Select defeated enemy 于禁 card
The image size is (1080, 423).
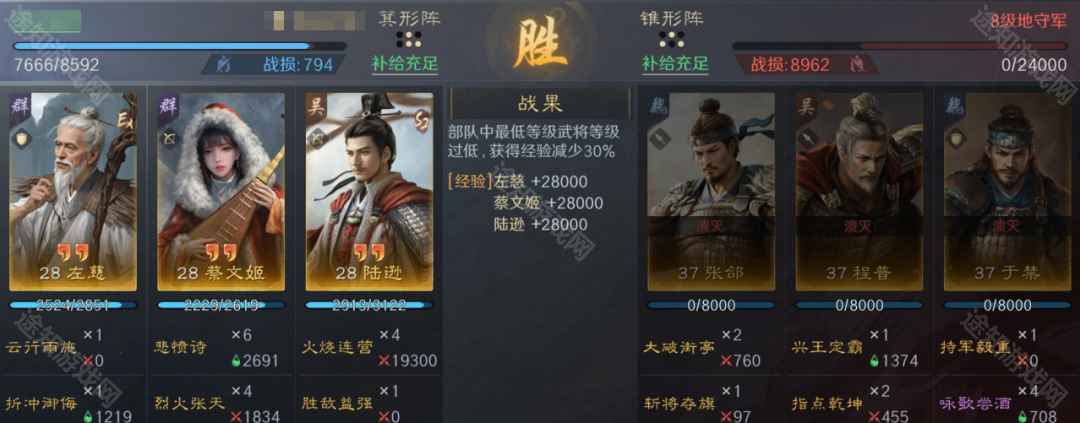tap(1007, 192)
